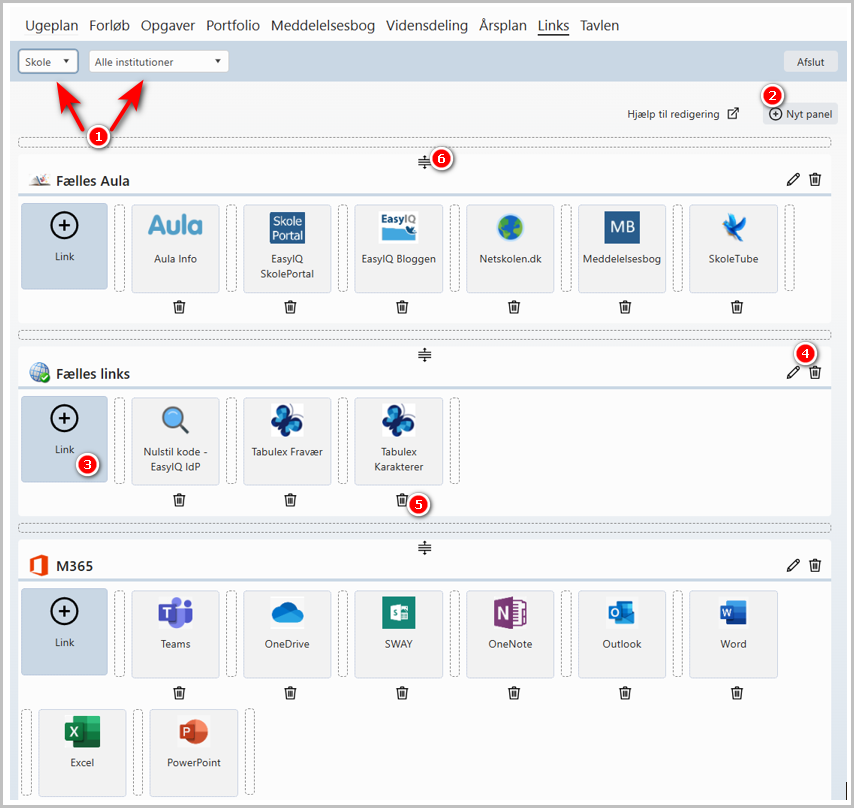Grab the M365 panel move handle

pyautogui.click(x=424, y=548)
